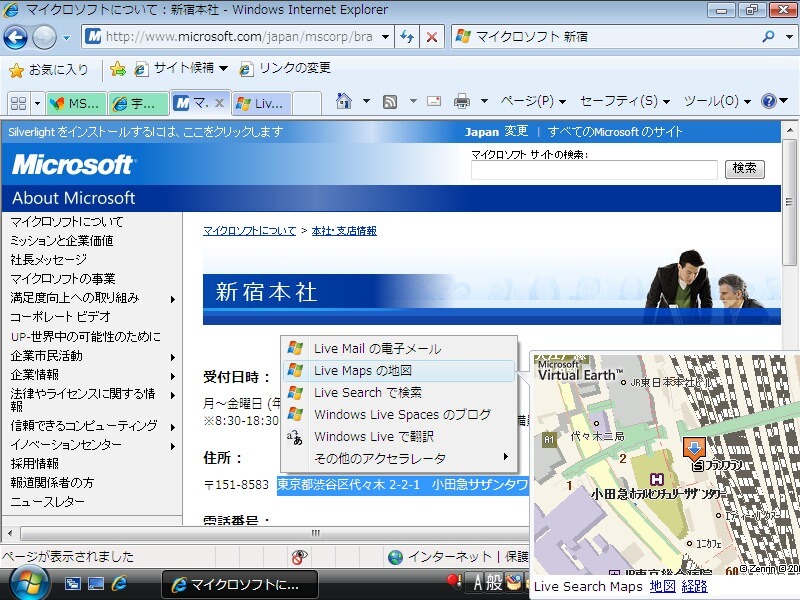
Task: Select Live Search で検索 accelerator
Action: (x=399, y=392)
